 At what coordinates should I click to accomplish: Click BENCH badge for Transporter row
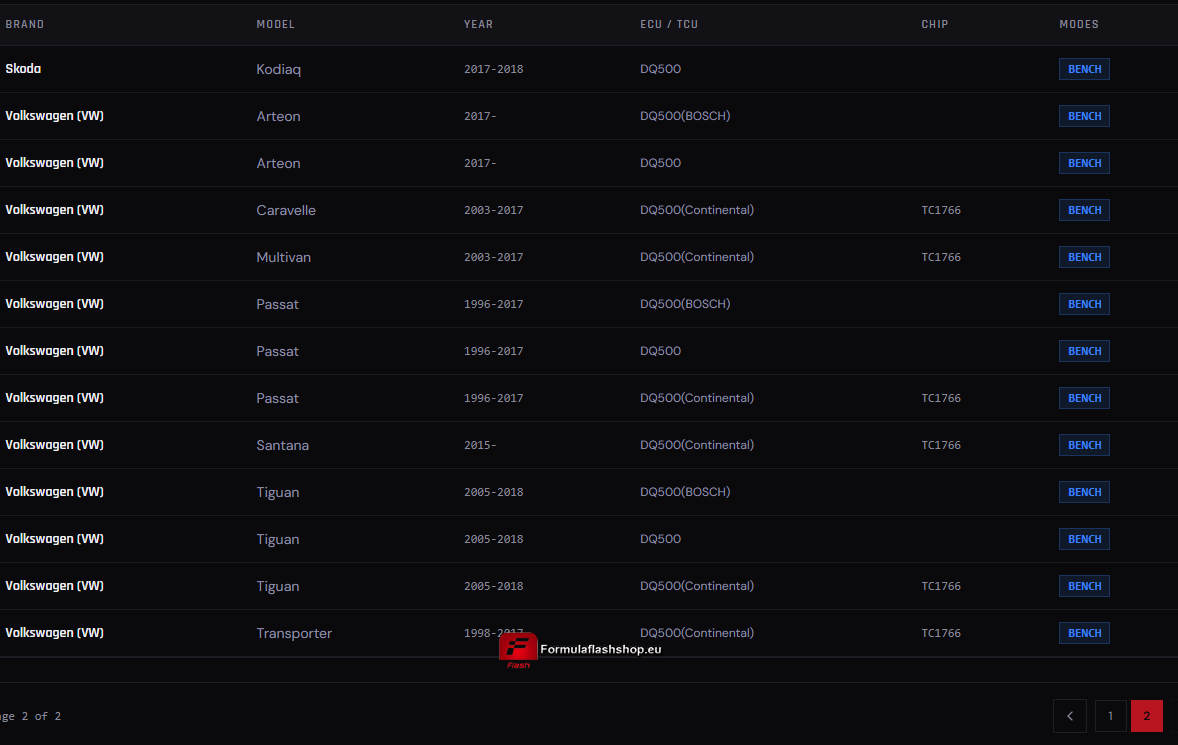(1084, 633)
